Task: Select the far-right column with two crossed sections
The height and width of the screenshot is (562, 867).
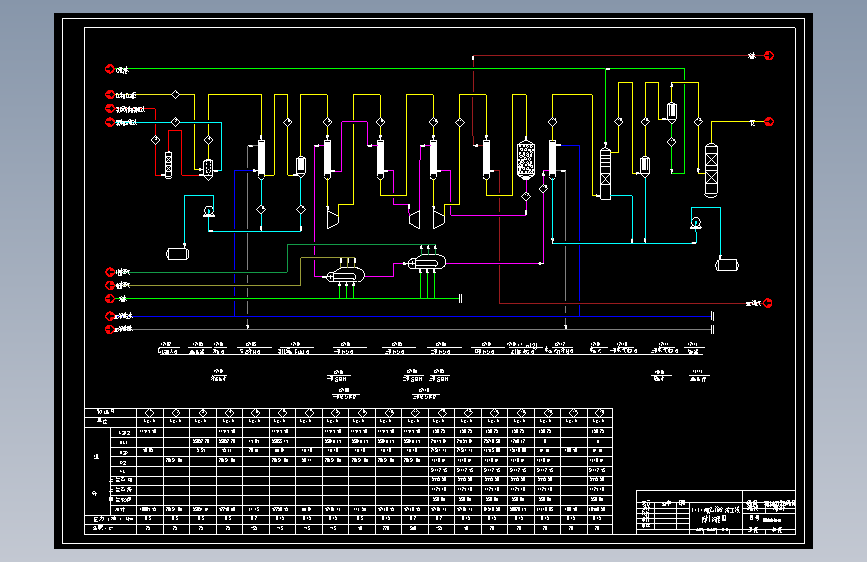Action: tap(711, 170)
